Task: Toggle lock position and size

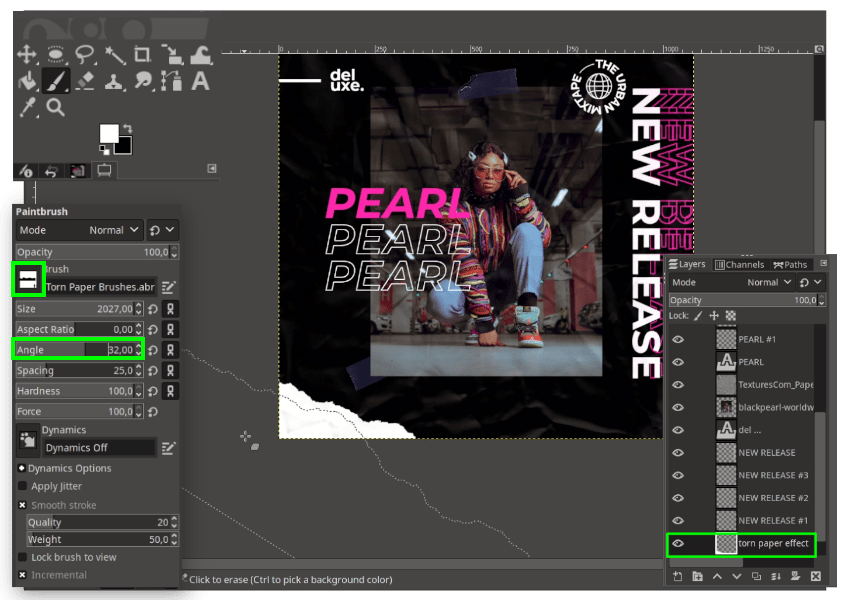Action: click(x=714, y=316)
